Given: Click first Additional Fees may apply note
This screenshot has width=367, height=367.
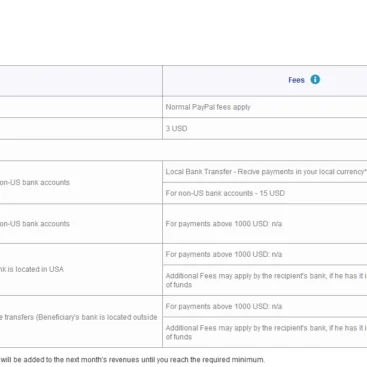Looking at the screenshot, I should coord(265,280).
